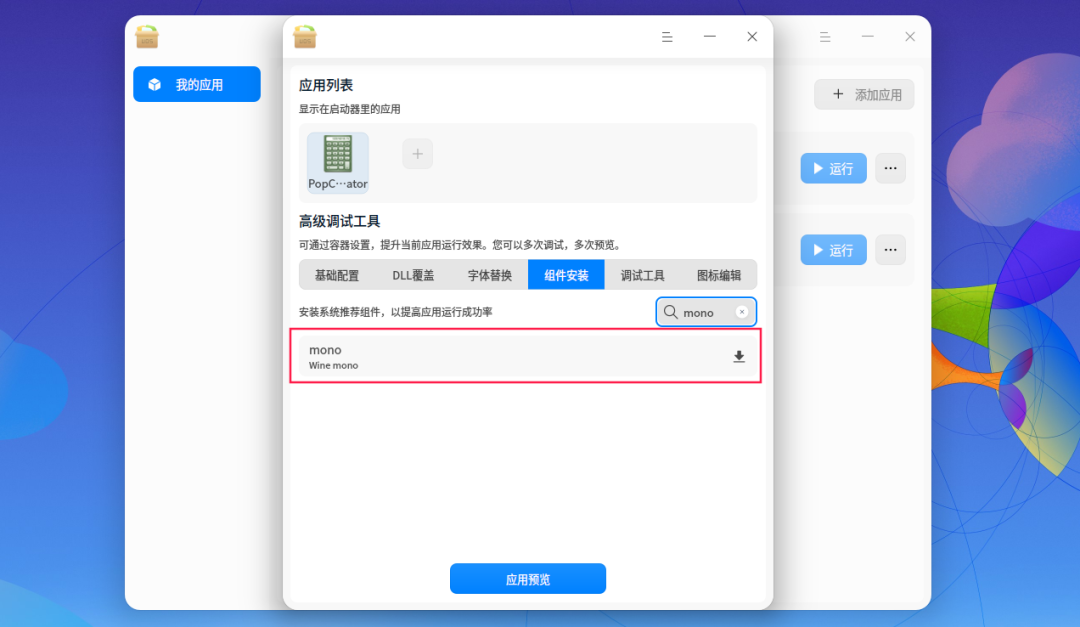
Task: Click the 应用预览 button at the bottom
Action: click(x=527, y=578)
